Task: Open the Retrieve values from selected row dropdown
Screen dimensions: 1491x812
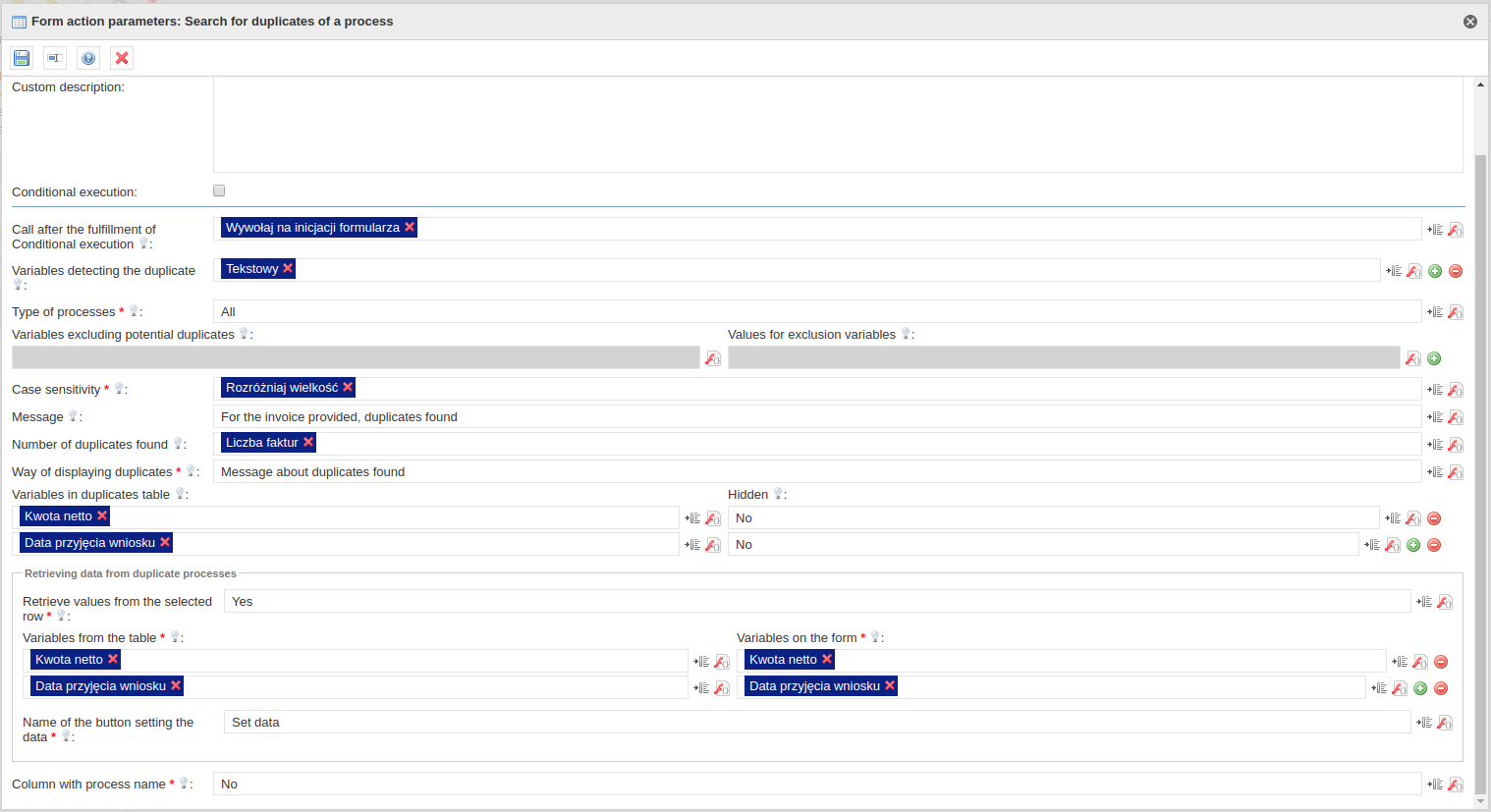Action: point(817,601)
